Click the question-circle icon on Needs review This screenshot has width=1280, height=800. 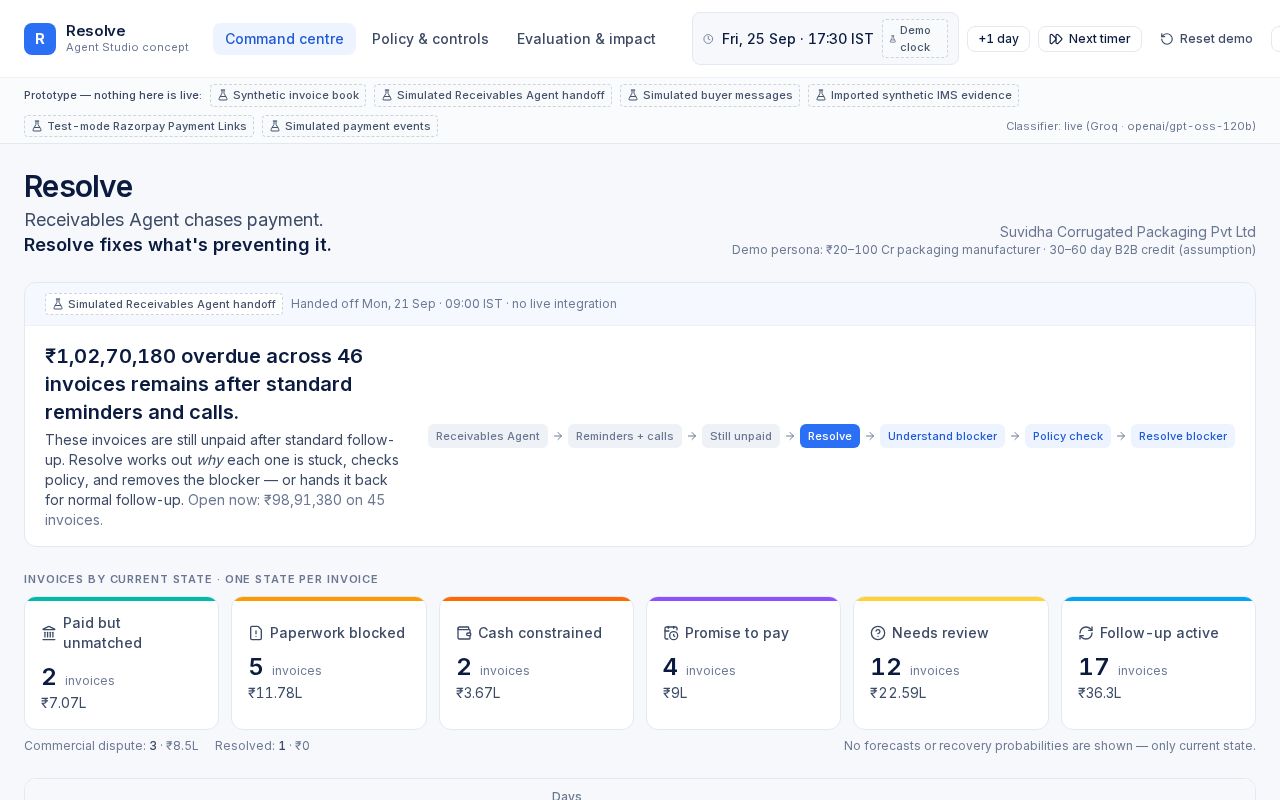878,633
